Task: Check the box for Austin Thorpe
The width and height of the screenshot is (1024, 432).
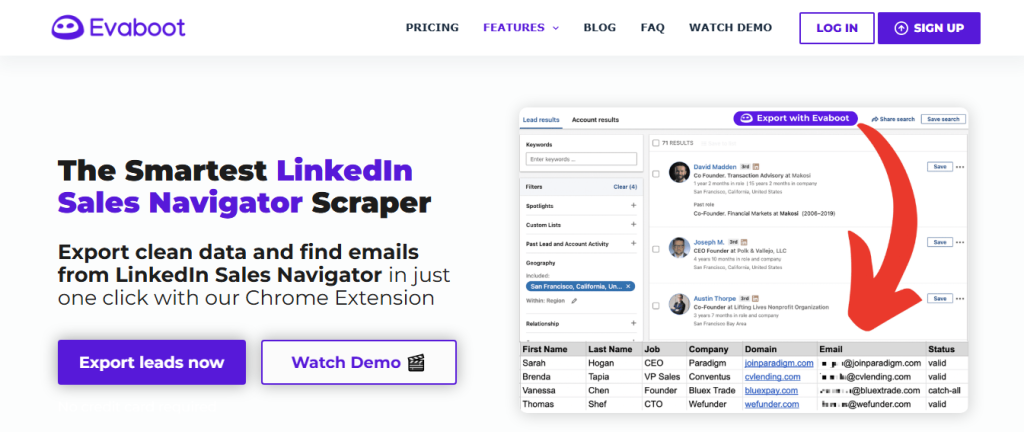Action: click(x=656, y=305)
